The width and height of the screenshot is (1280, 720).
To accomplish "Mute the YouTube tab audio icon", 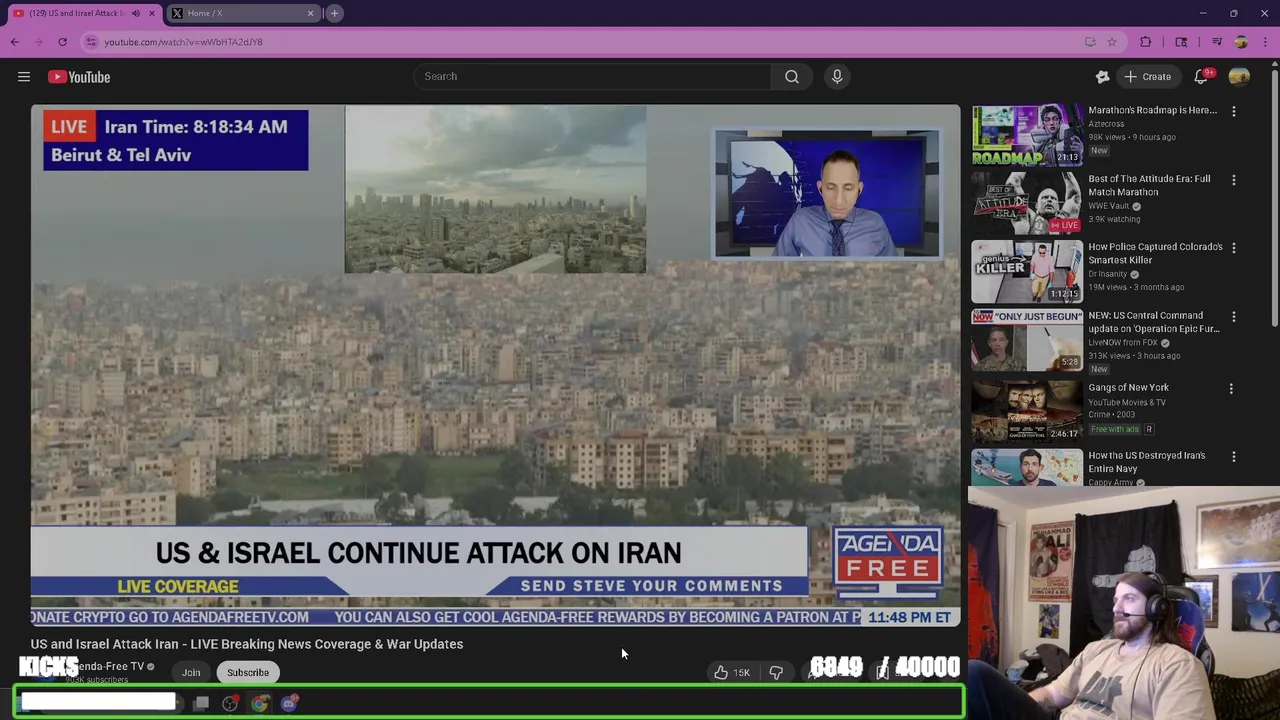I will coord(136,13).
